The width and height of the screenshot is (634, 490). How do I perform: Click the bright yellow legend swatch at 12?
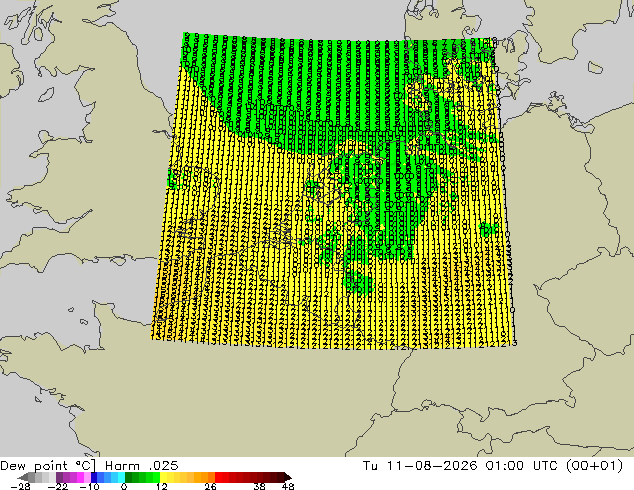tap(163, 477)
